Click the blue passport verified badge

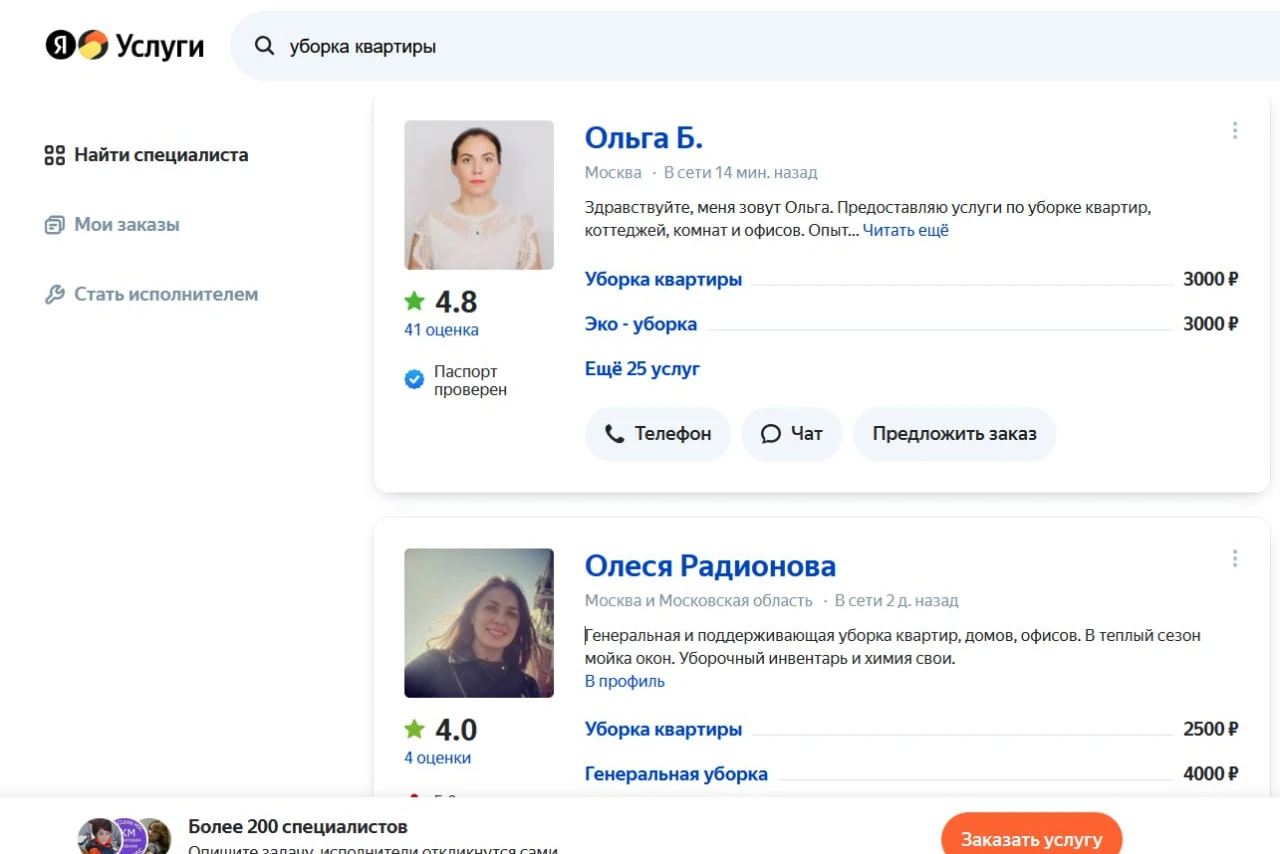coord(414,380)
